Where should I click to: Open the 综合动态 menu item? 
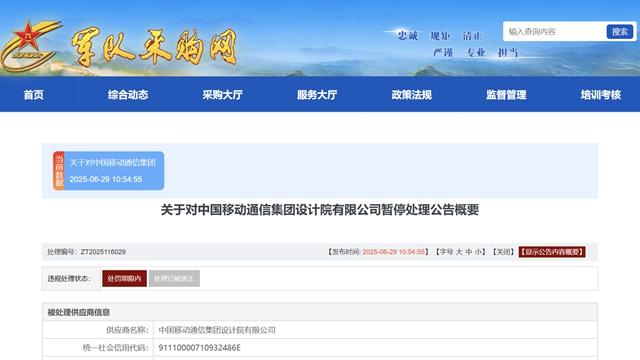[x=128, y=95]
